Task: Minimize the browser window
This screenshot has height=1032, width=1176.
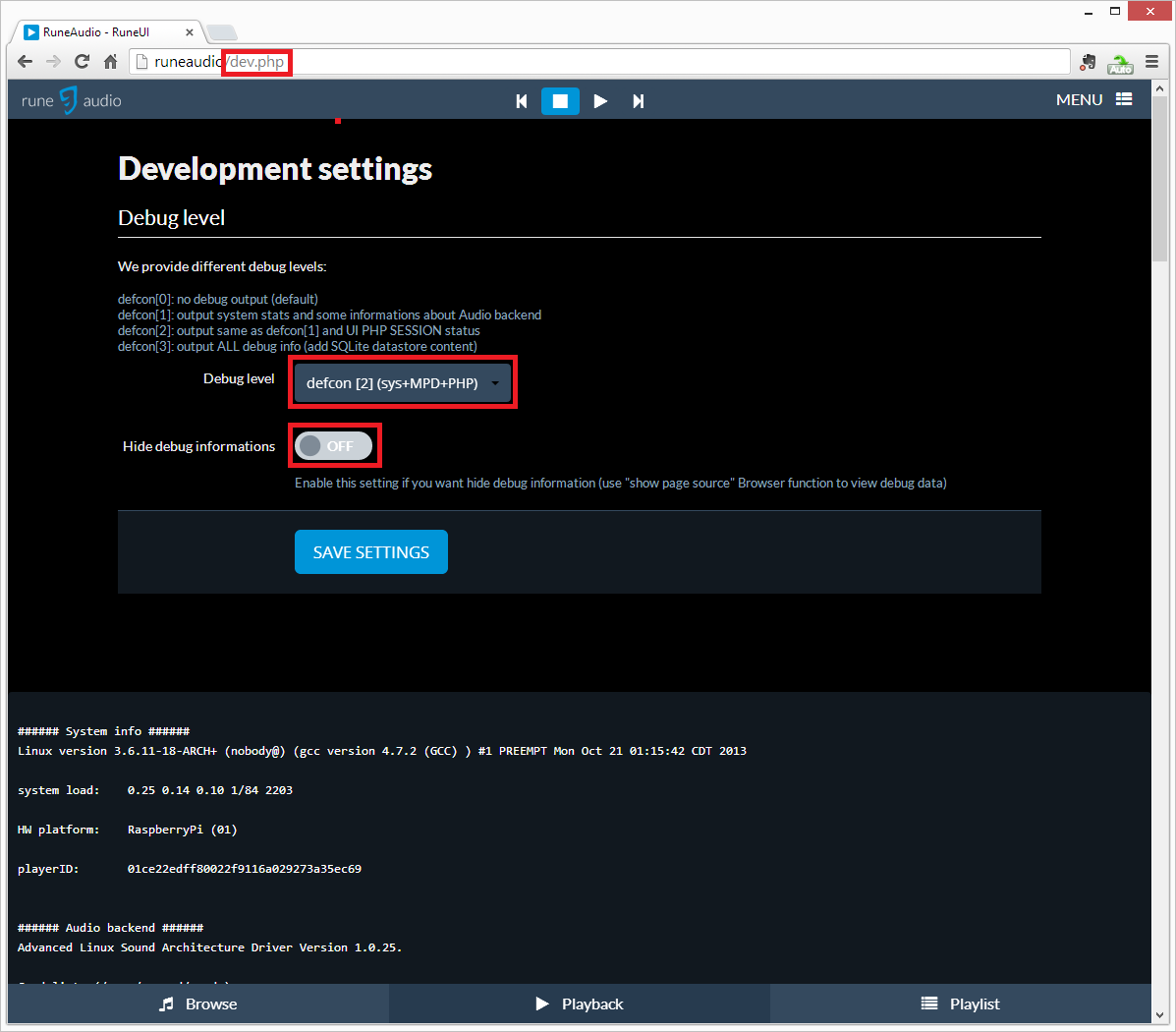Action: 1089,12
